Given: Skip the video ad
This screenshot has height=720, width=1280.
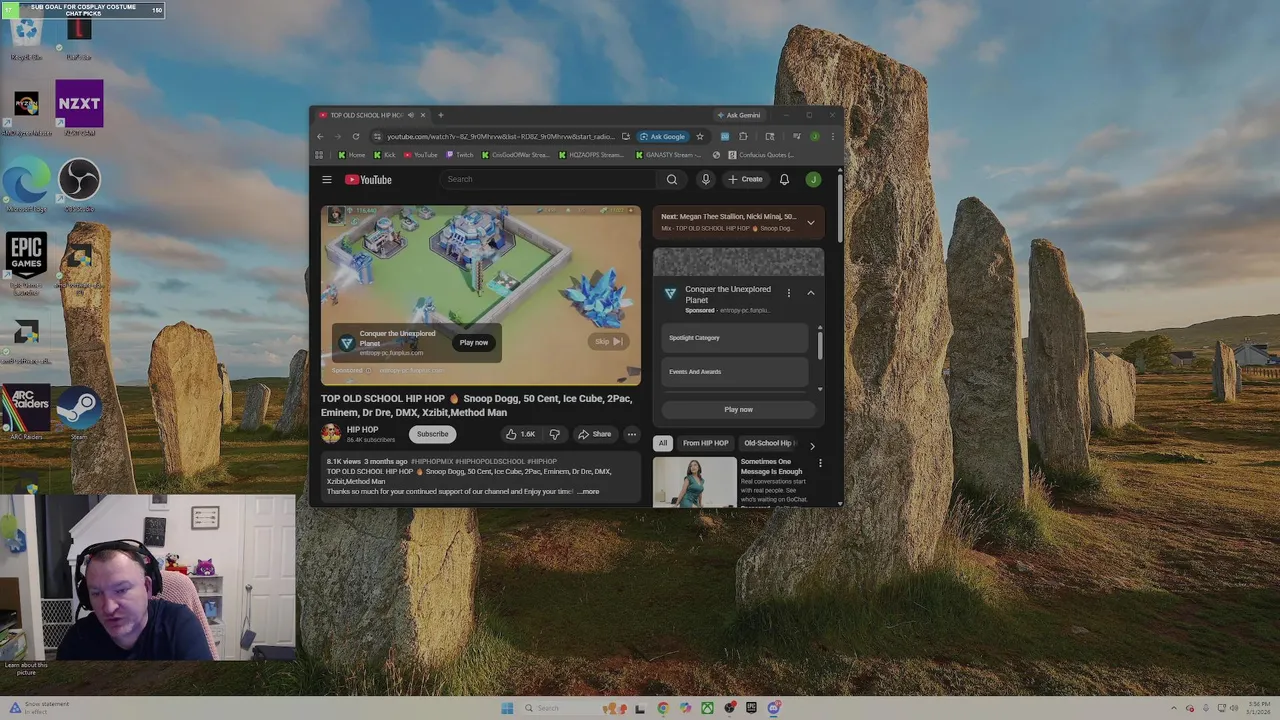Looking at the screenshot, I should (609, 342).
